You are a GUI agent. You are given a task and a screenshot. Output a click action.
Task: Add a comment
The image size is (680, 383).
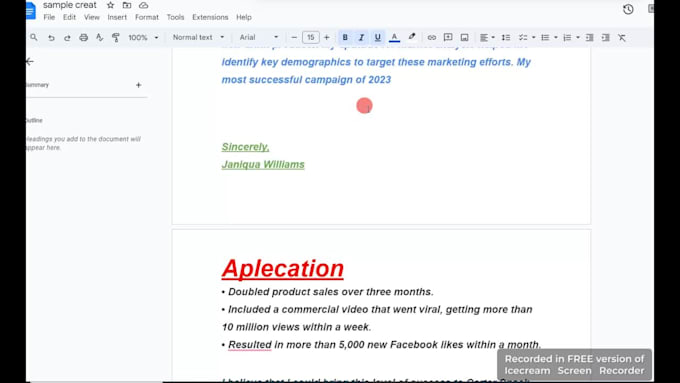[448, 37]
